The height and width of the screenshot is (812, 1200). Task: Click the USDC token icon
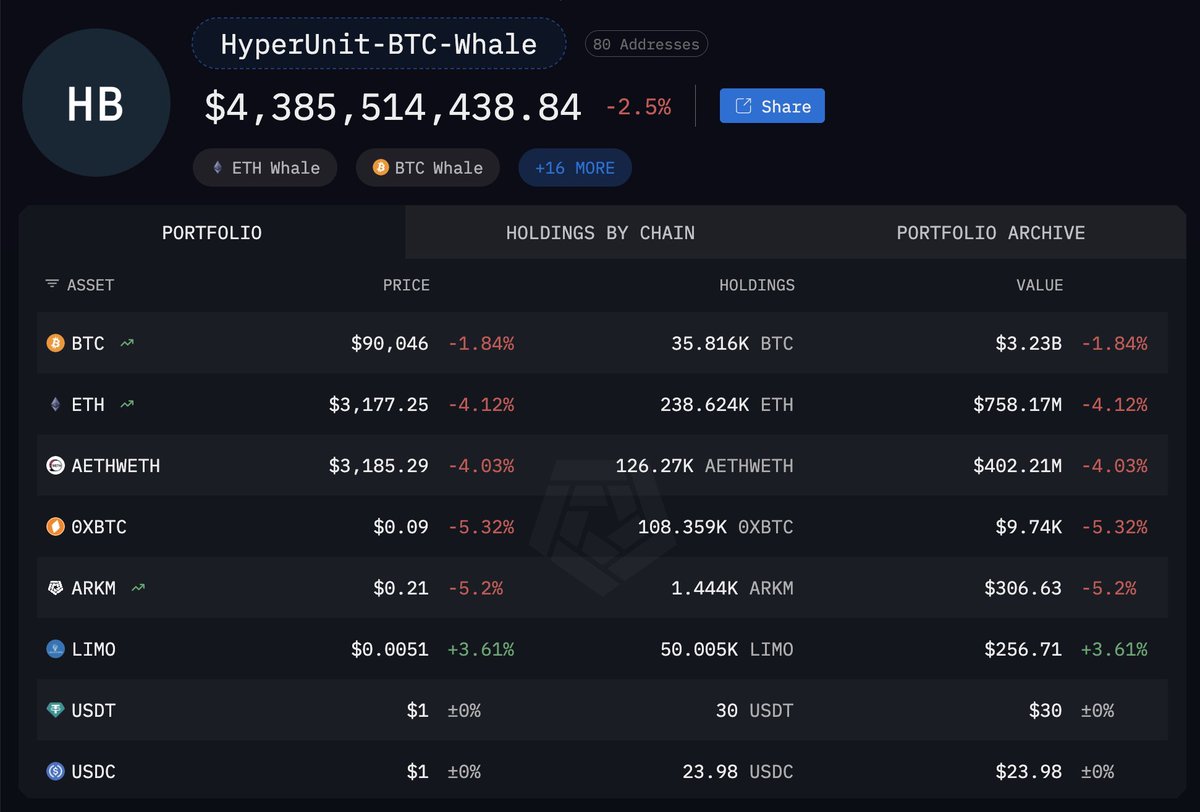click(56, 771)
